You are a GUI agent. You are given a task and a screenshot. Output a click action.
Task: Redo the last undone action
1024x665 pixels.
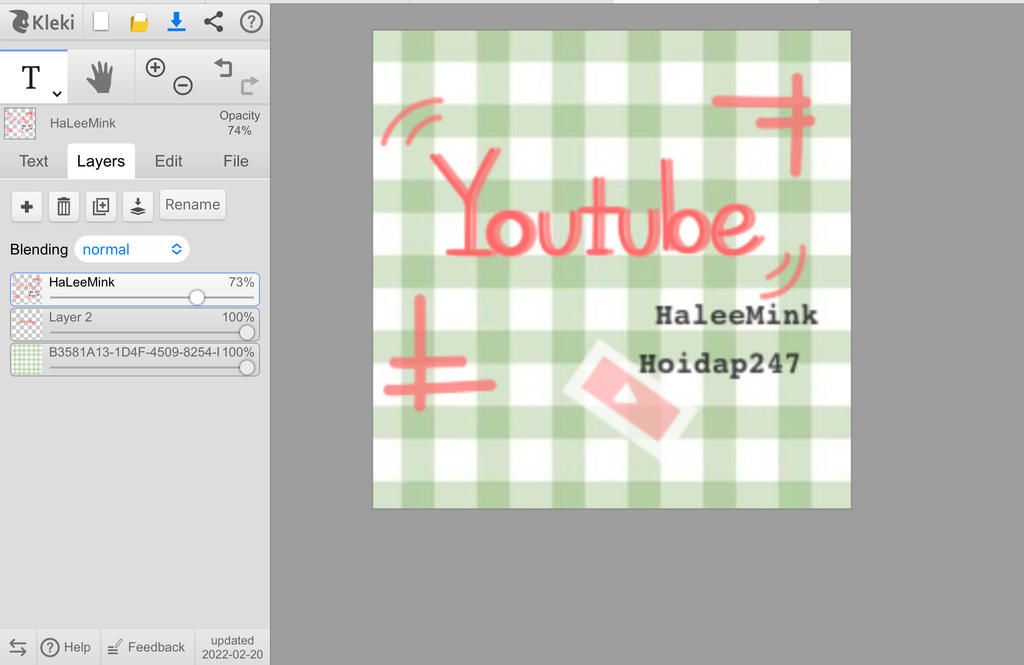249,85
